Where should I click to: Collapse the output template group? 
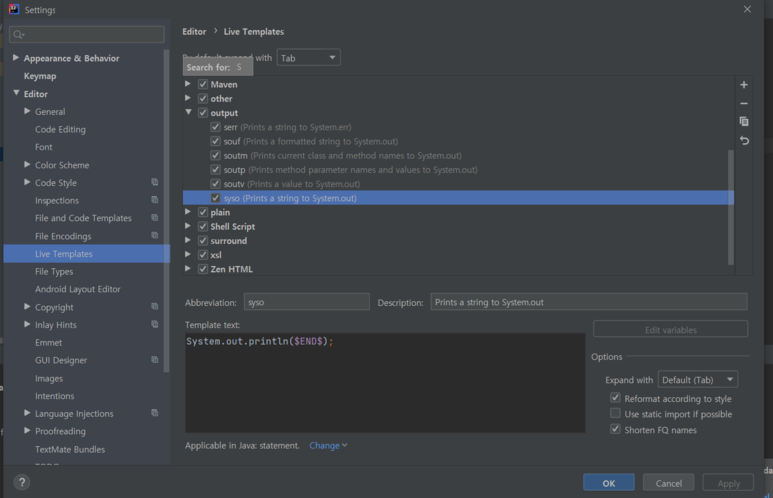click(x=188, y=112)
